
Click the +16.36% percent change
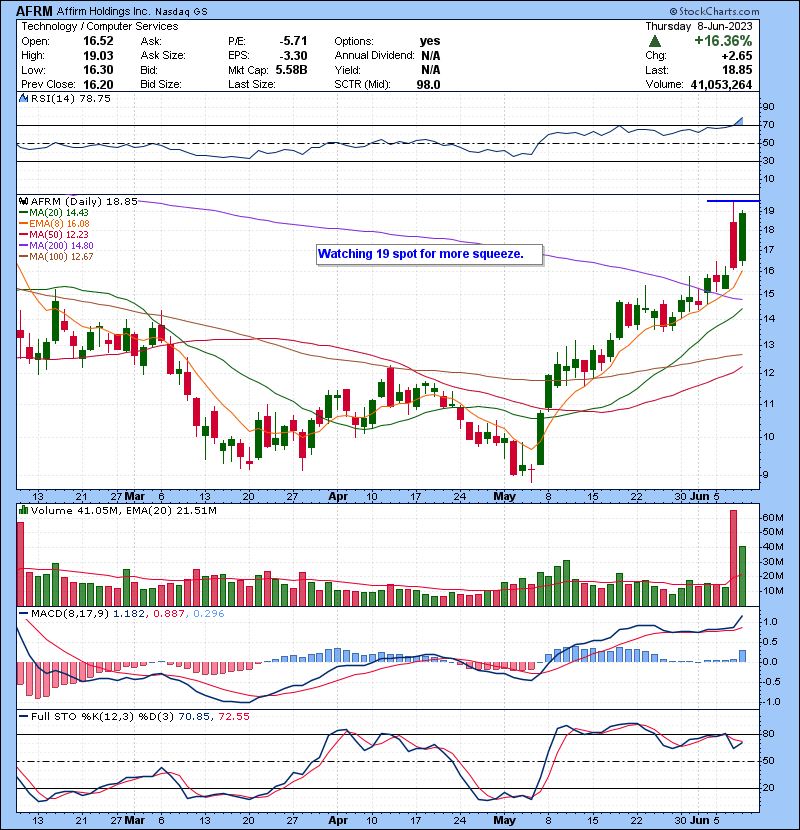pyautogui.click(x=723, y=41)
